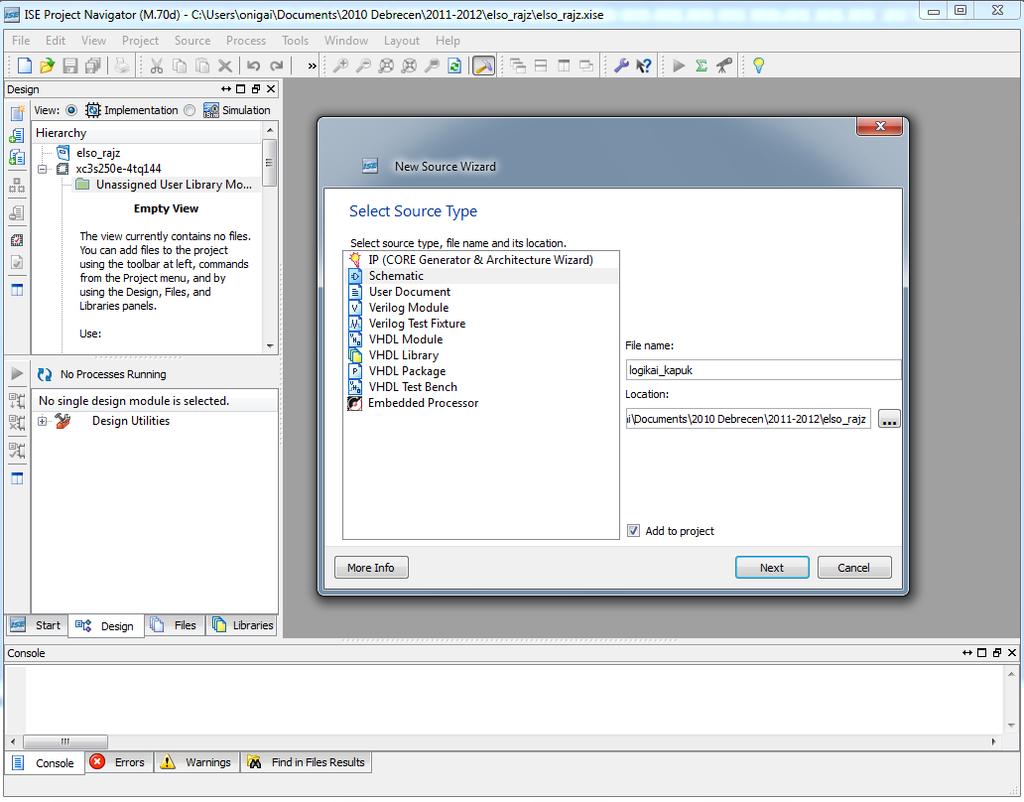
Task: Toggle the Add to project checkbox
Action: (x=633, y=531)
